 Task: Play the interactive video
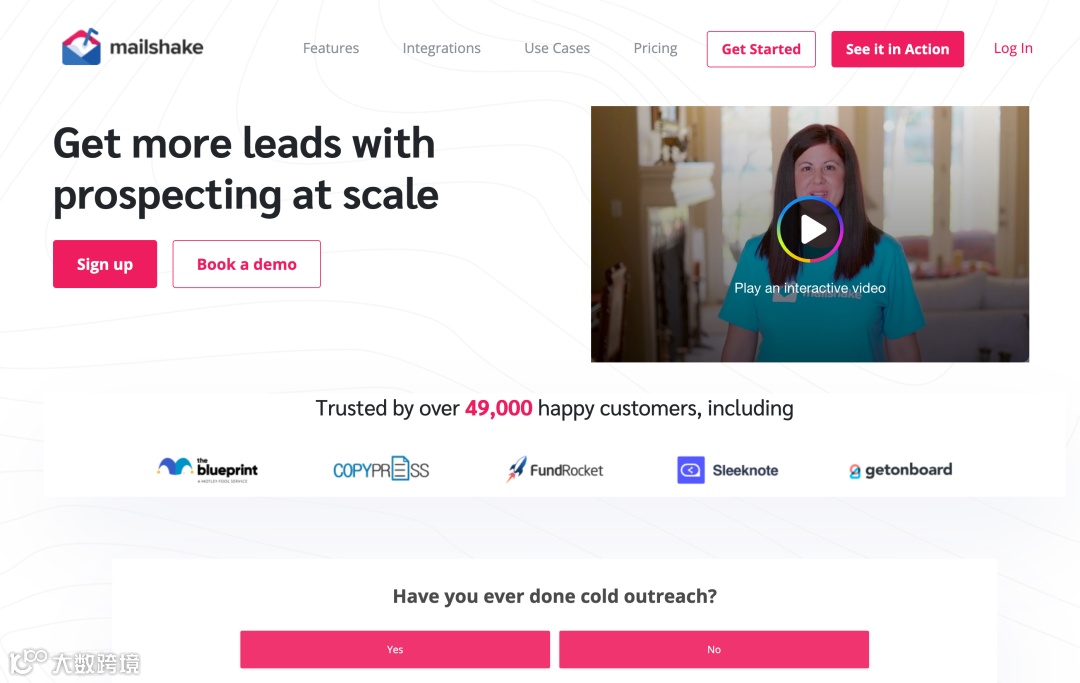[x=810, y=229]
